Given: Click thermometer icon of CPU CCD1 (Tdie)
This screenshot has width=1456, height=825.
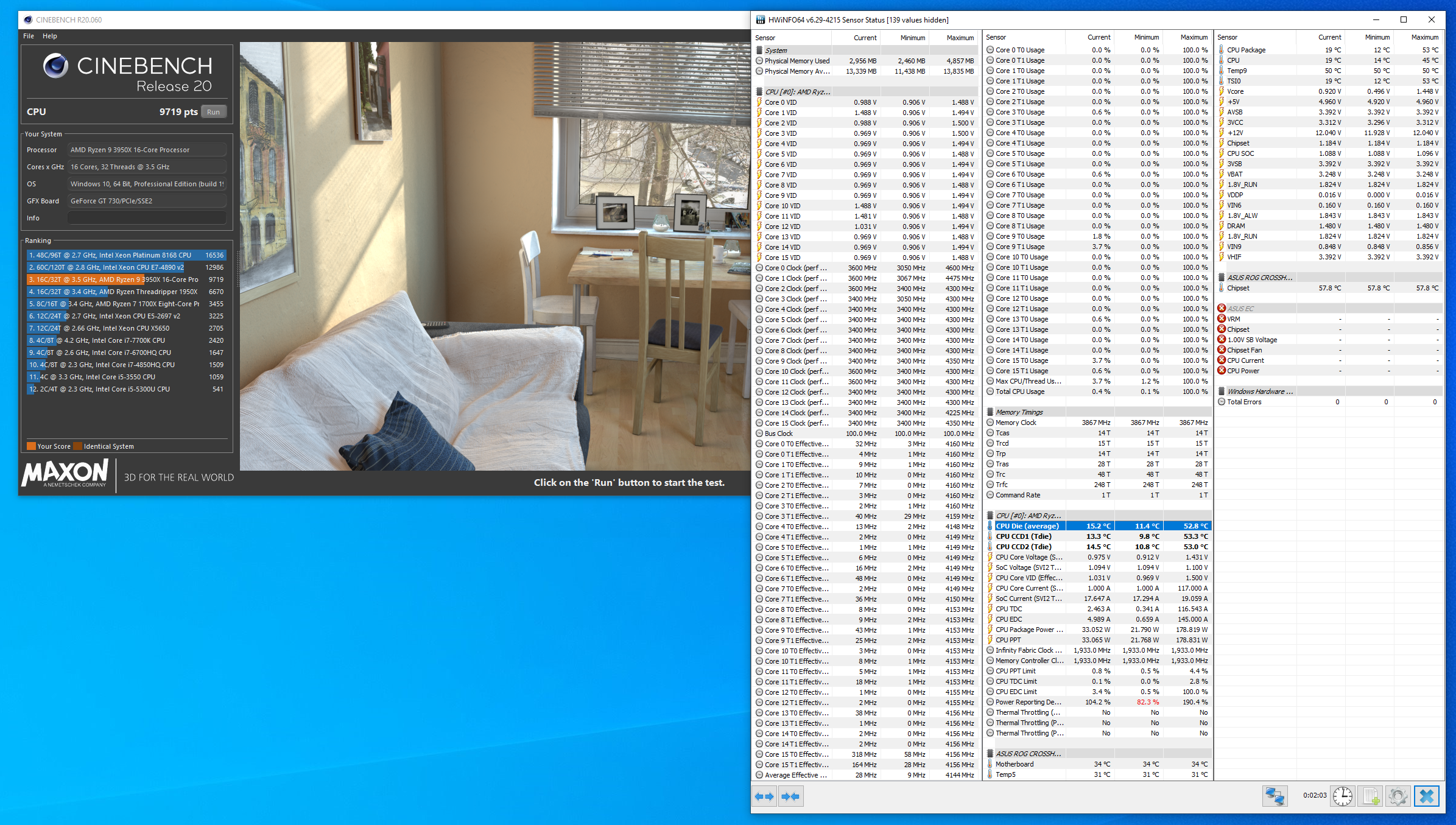Looking at the screenshot, I should 990,536.
